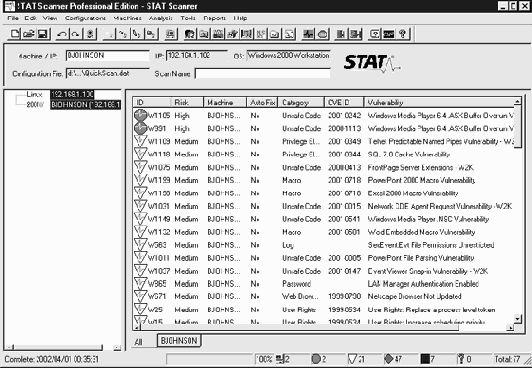Click the Save diskette toolbar icon
Image resolution: width=532 pixels, height=368 pixels.
43,34
